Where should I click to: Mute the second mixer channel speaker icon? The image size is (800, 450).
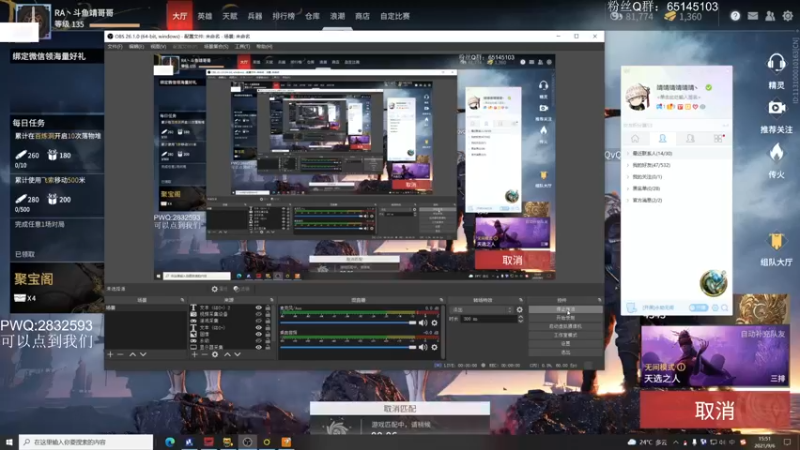pos(423,347)
